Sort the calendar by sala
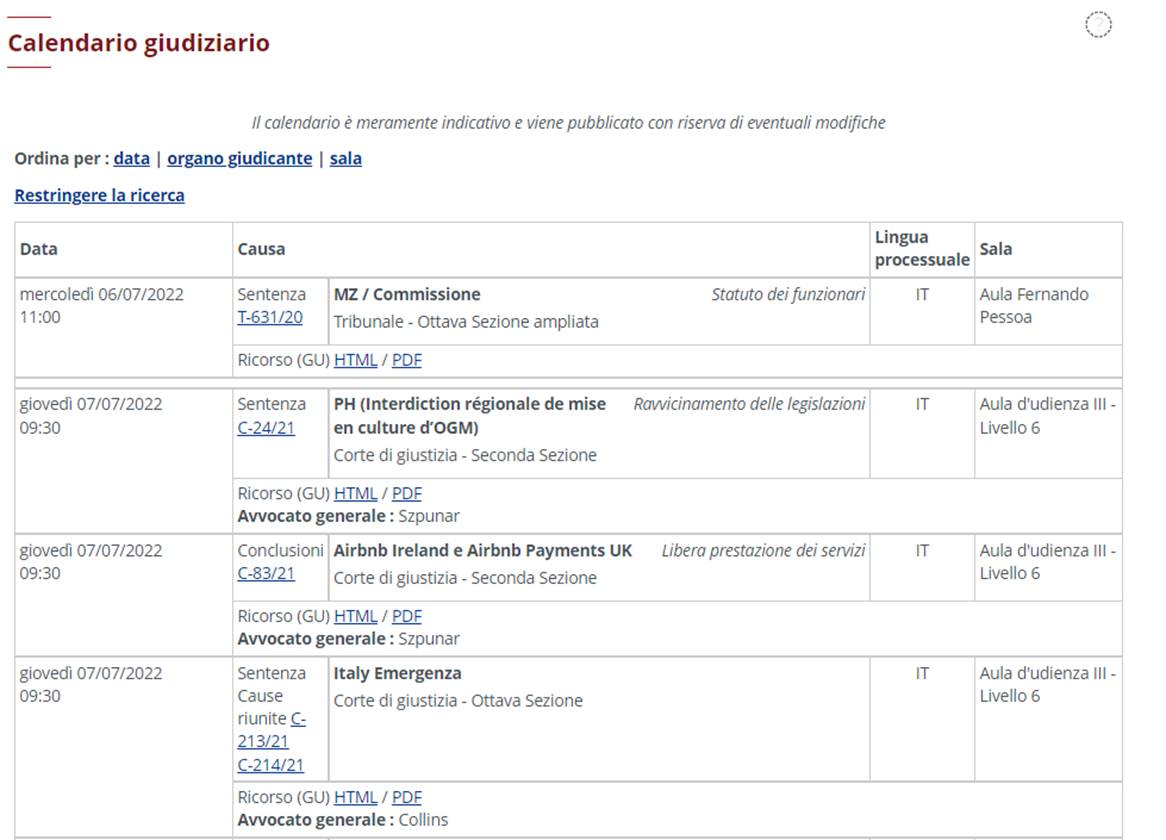The image size is (1166, 840). coord(346,158)
